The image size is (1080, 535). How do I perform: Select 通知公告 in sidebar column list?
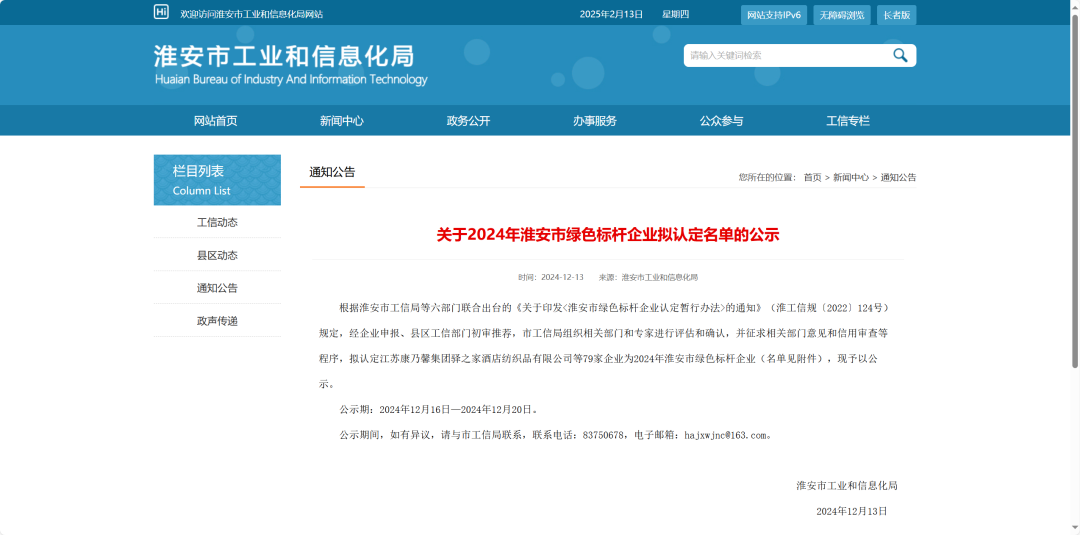pyautogui.click(x=217, y=288)
